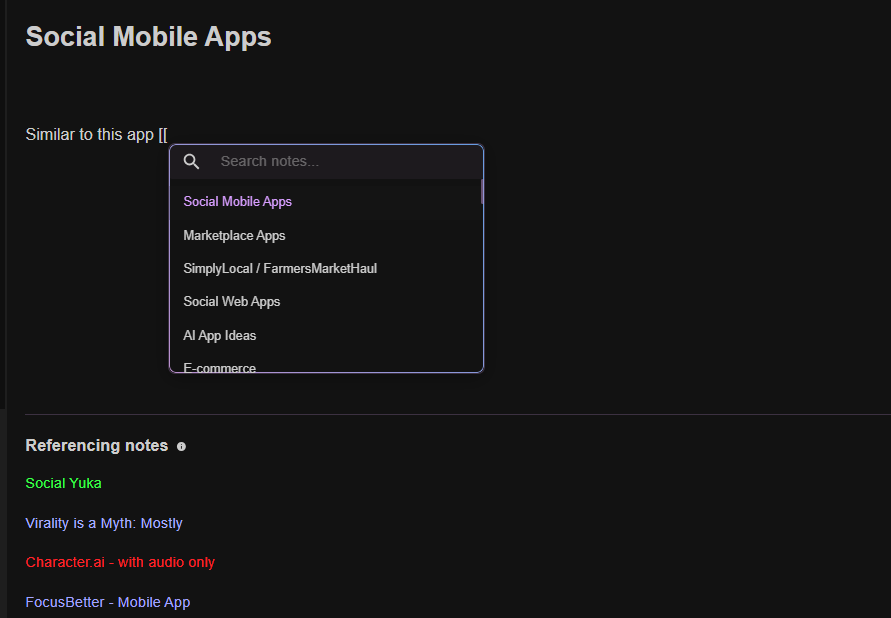The image size is (891, 618).
Task: Click the Social Mobile Apps page title
Action: point(148,37)
